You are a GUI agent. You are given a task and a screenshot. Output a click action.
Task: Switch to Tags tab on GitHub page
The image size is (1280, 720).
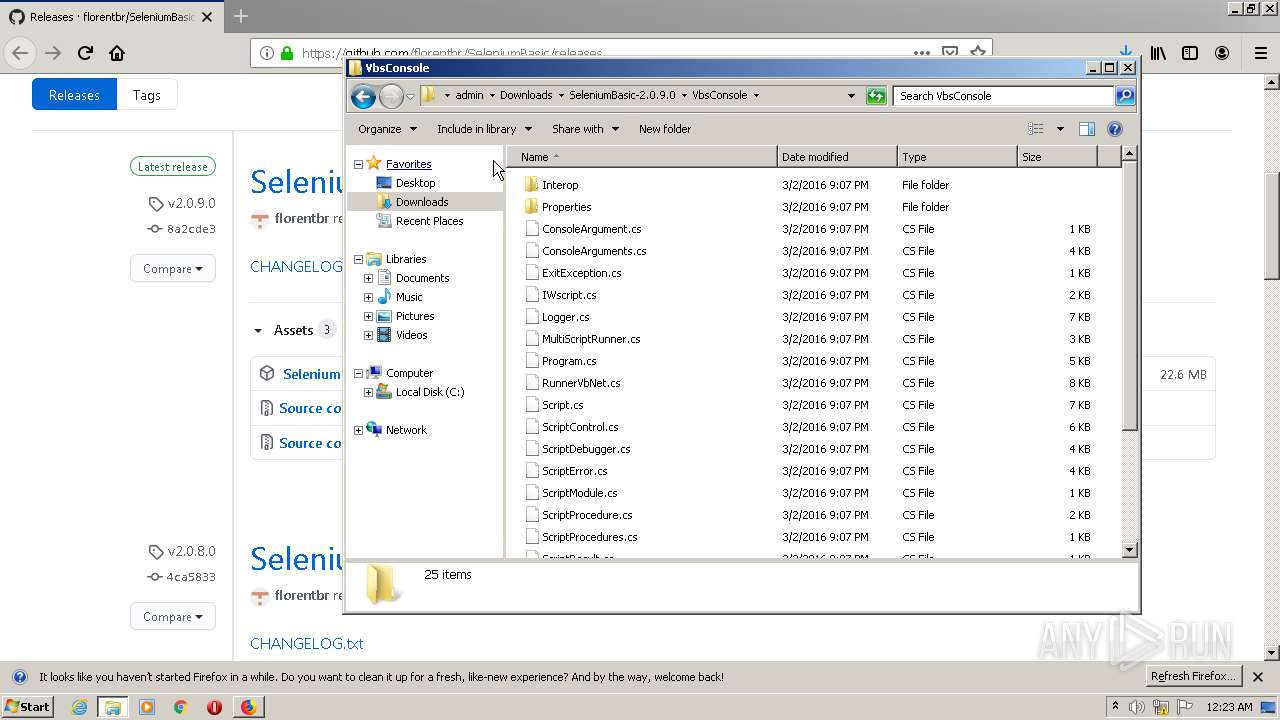tap(147, 95)
